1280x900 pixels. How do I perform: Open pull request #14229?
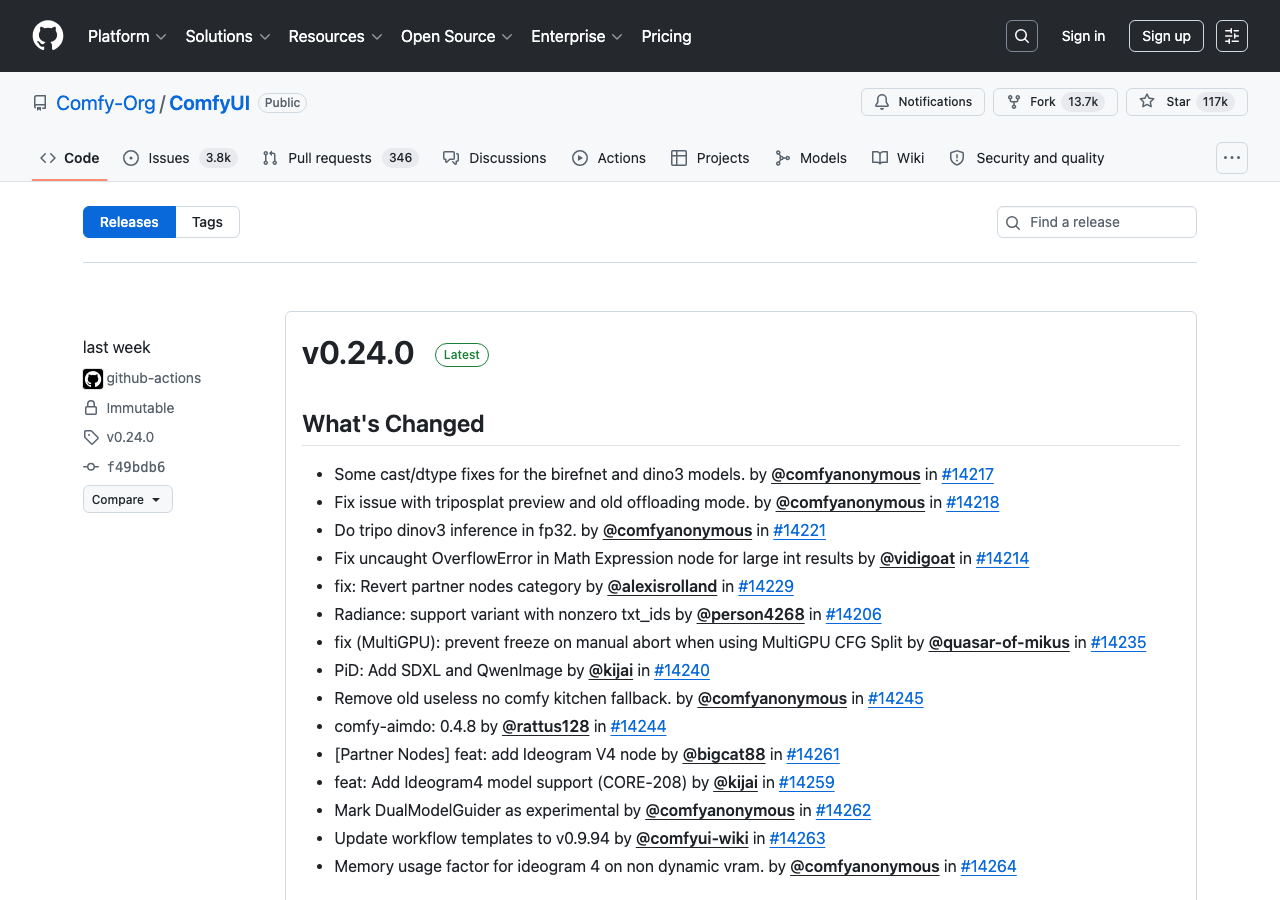tap(766, 586)
